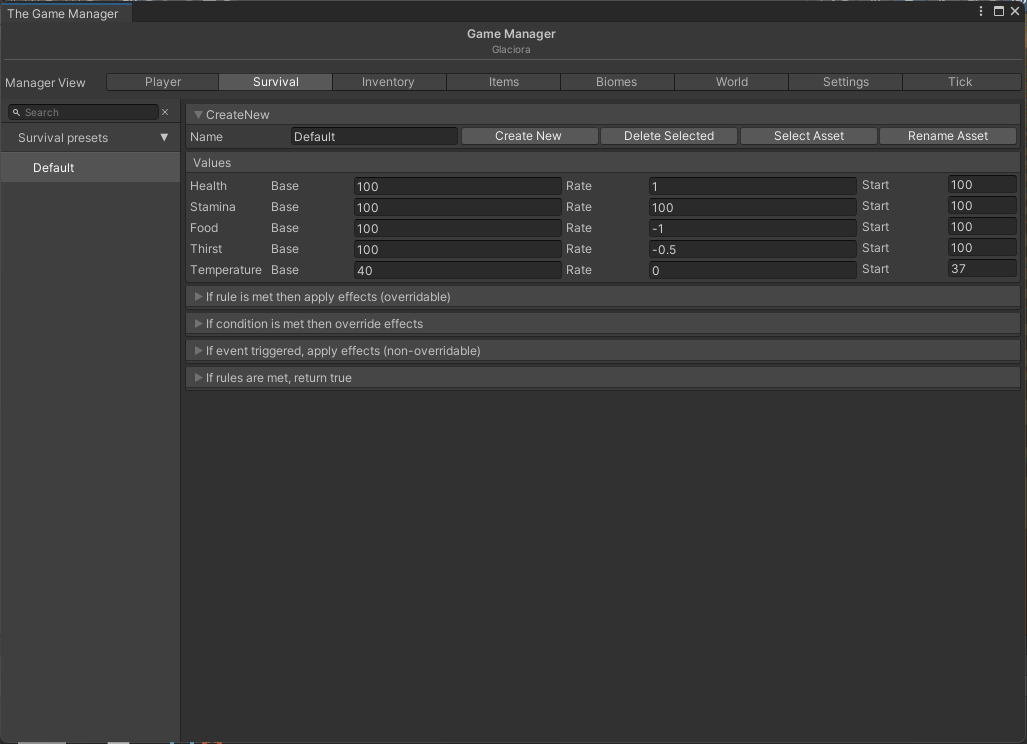Expand 'If condition is met then override effects'
The width and height of the screenshot is (1027, 744).
click(x=199, y=324)
